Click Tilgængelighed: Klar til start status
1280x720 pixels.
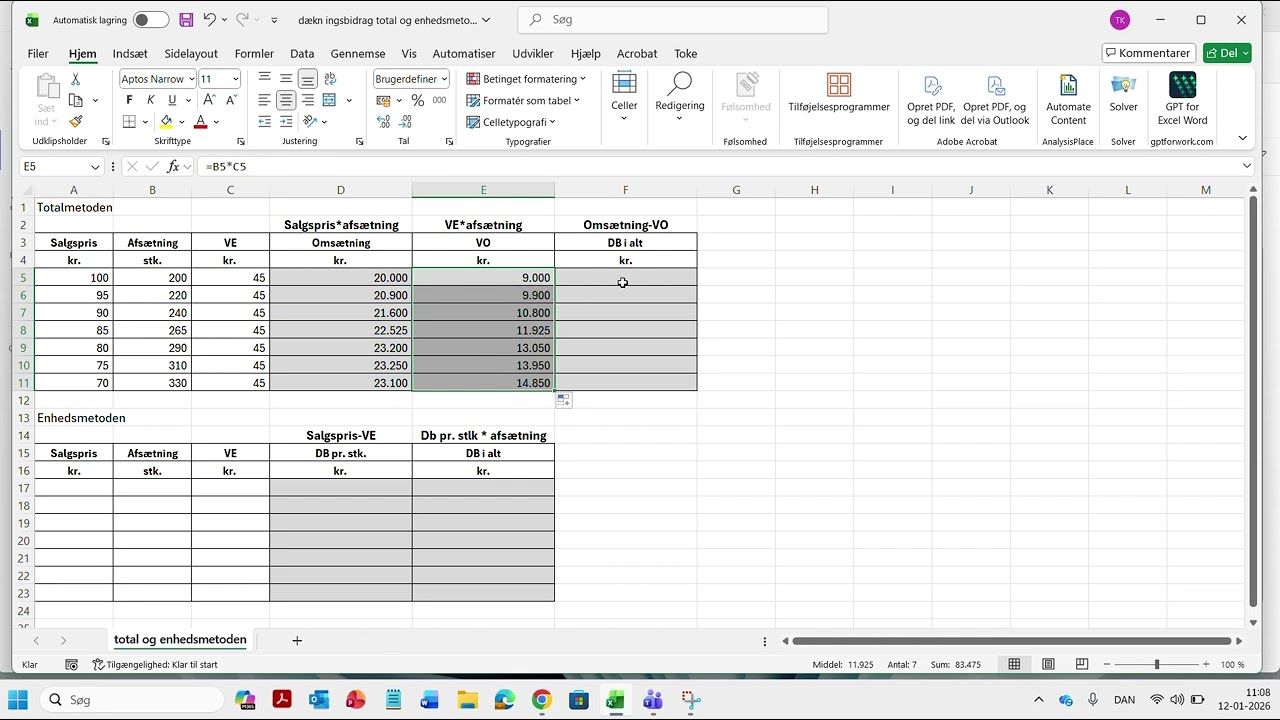click(x=155, y=664)
